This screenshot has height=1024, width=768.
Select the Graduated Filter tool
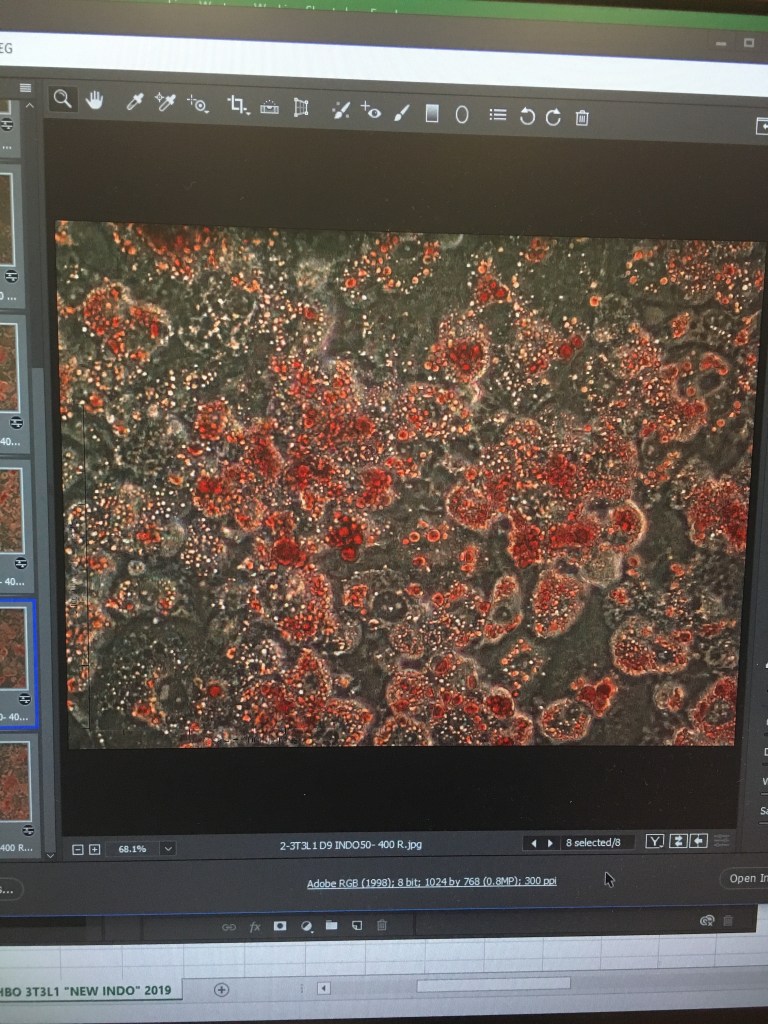tap(432, 114)
